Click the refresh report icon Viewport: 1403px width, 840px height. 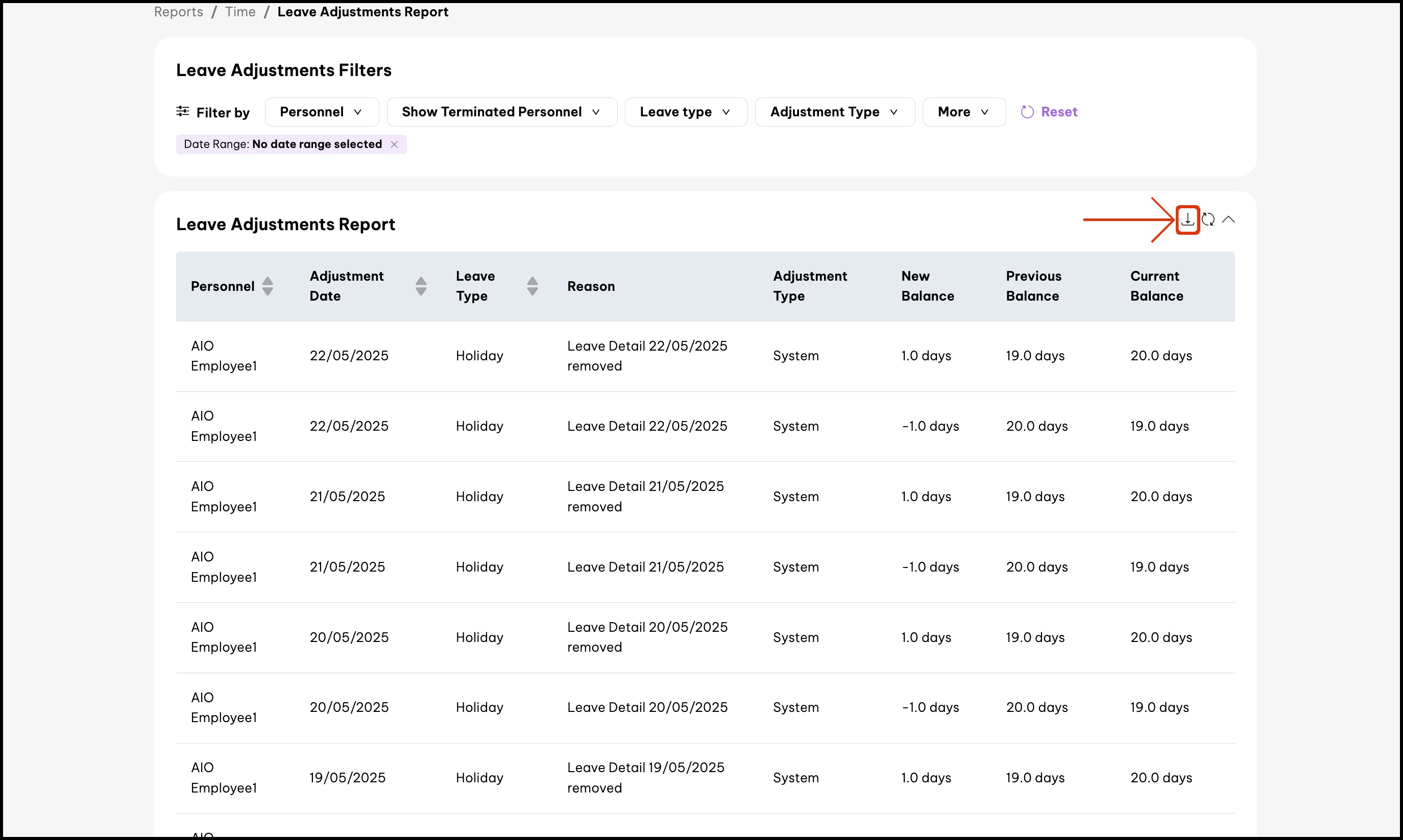click(1207, 219)
